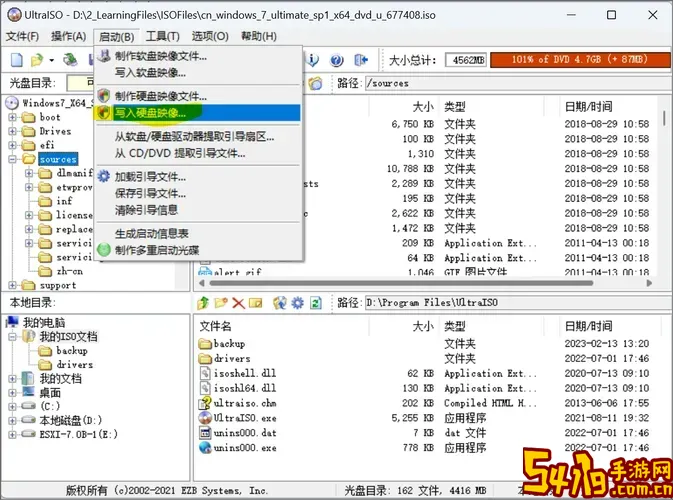The width and height of the screenshot is (673, 500).
Task: Expand the etwprov subfolder node
Action: click(x=29, y=187)
